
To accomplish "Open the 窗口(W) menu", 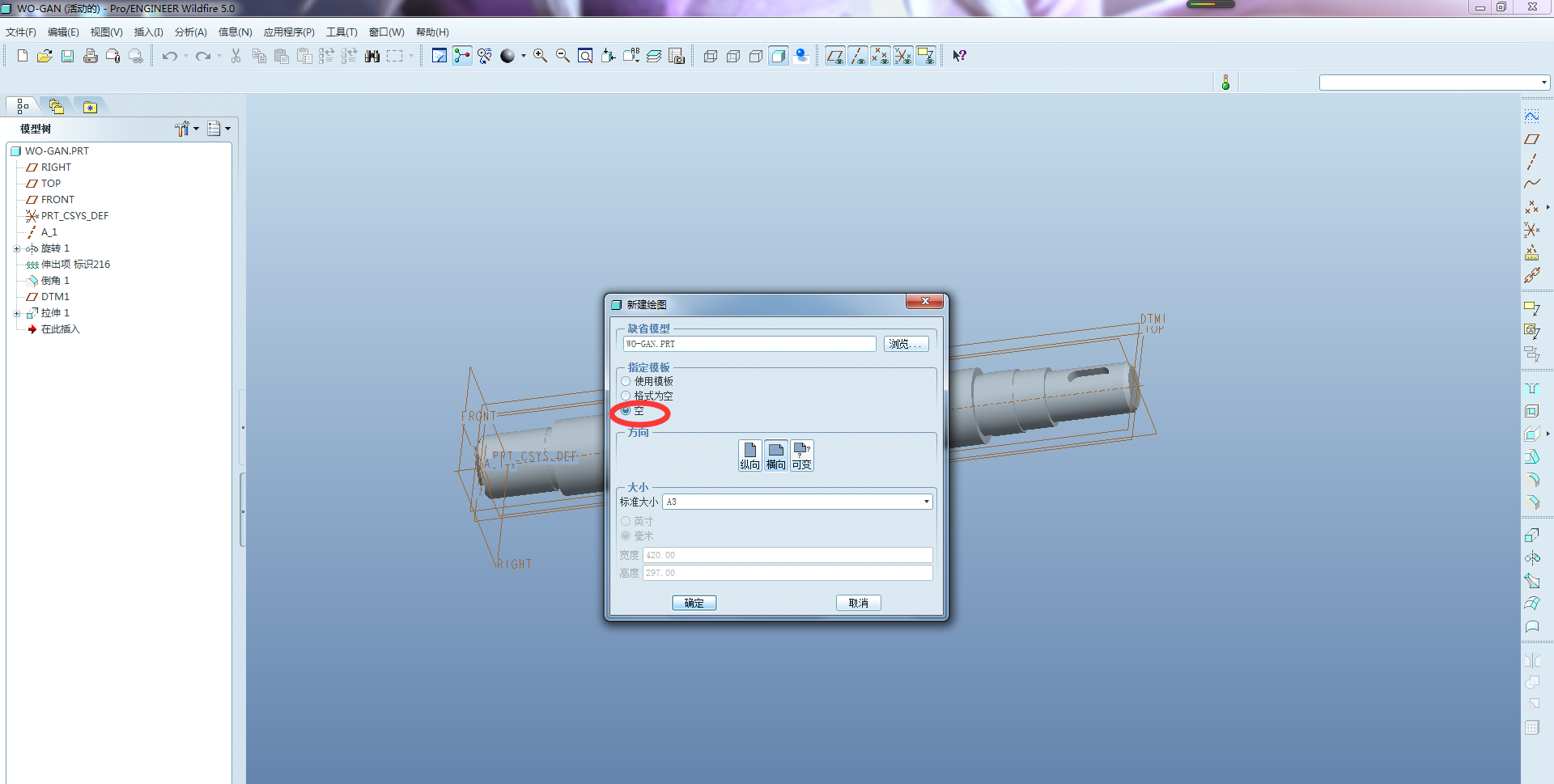I will click(x=386, y=32).
